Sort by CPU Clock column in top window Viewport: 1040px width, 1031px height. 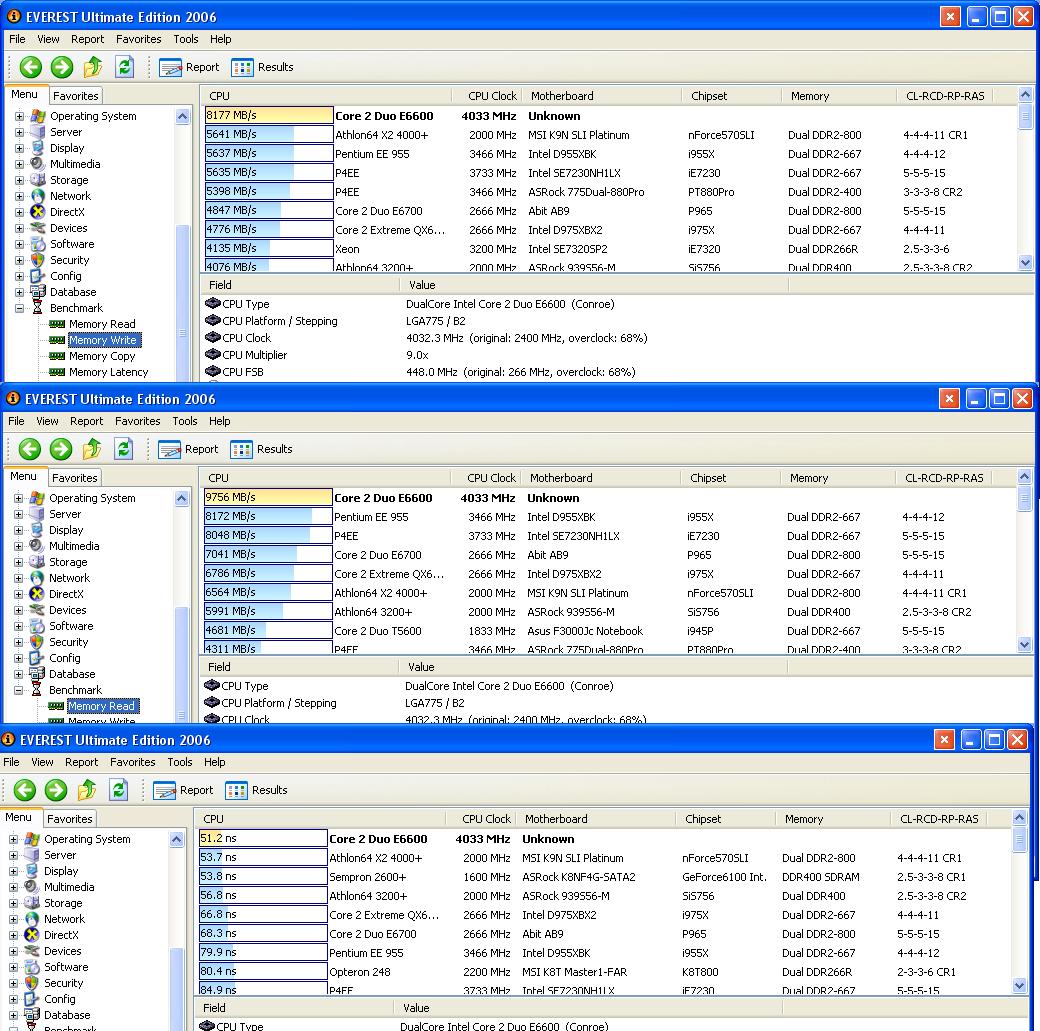pyautogui.click(x=487, y=96)
